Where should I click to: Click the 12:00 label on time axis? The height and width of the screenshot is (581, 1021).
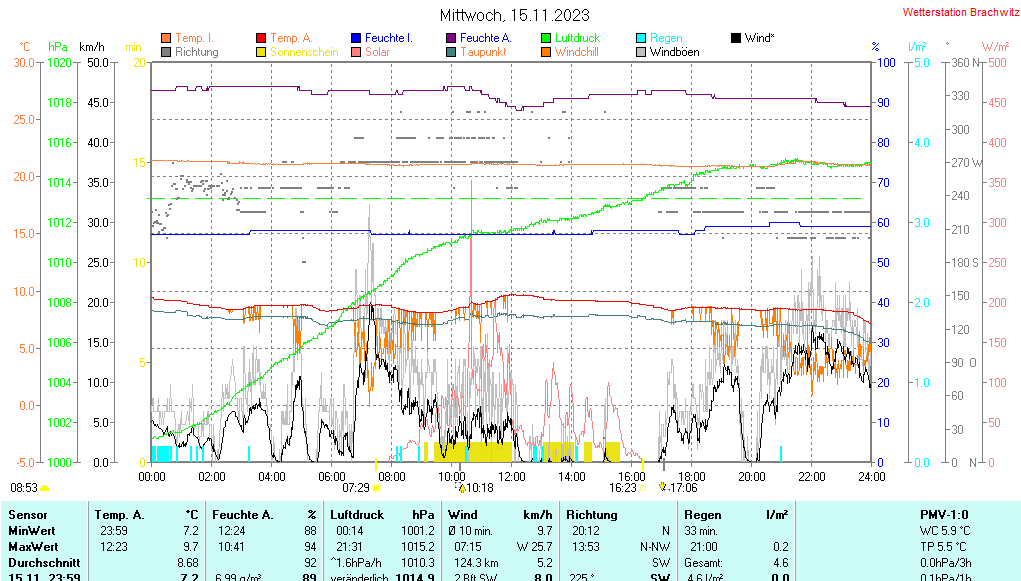click(x=511, y=476)
